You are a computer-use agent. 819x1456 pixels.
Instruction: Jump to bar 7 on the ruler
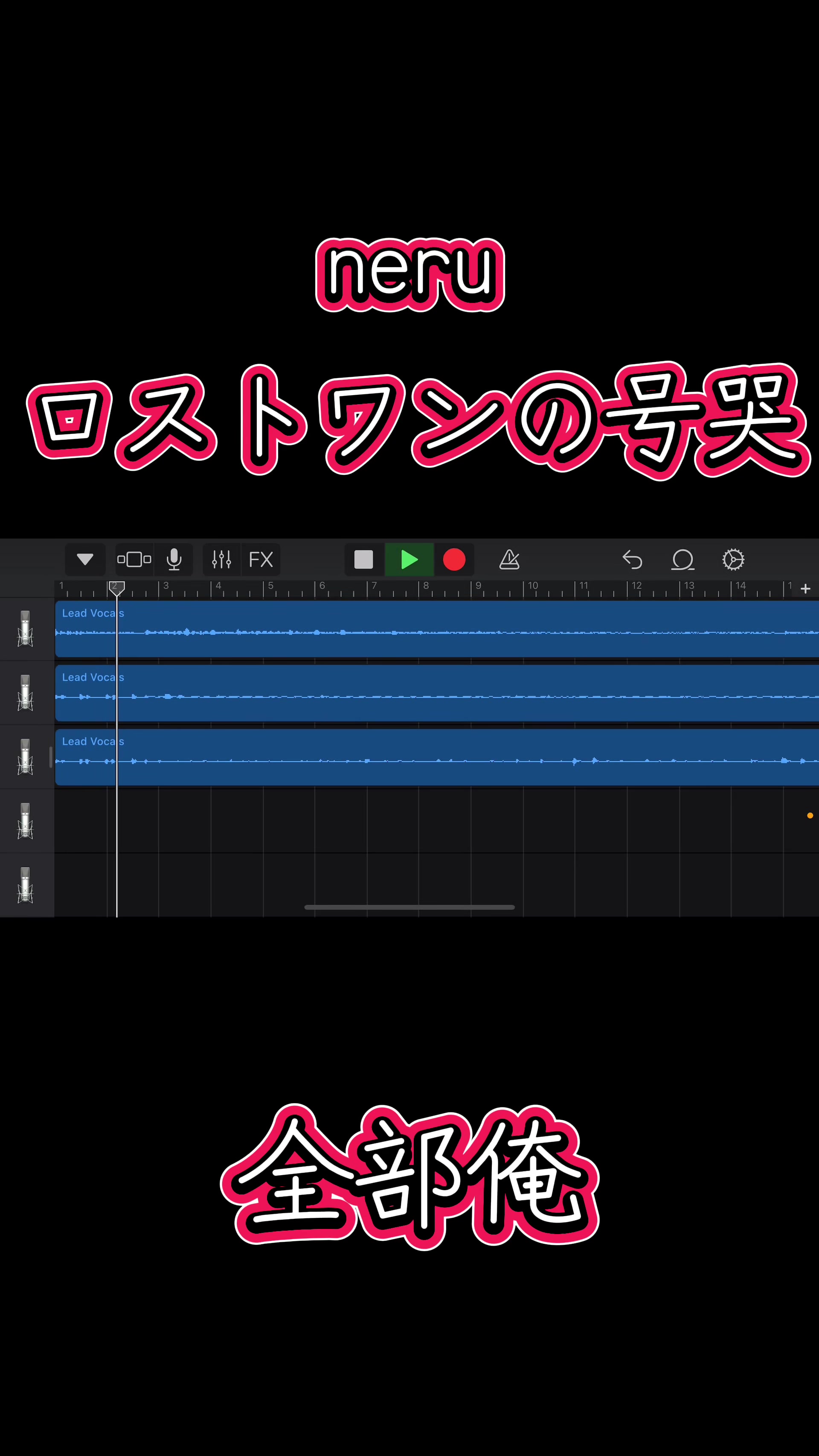point(375,585)
